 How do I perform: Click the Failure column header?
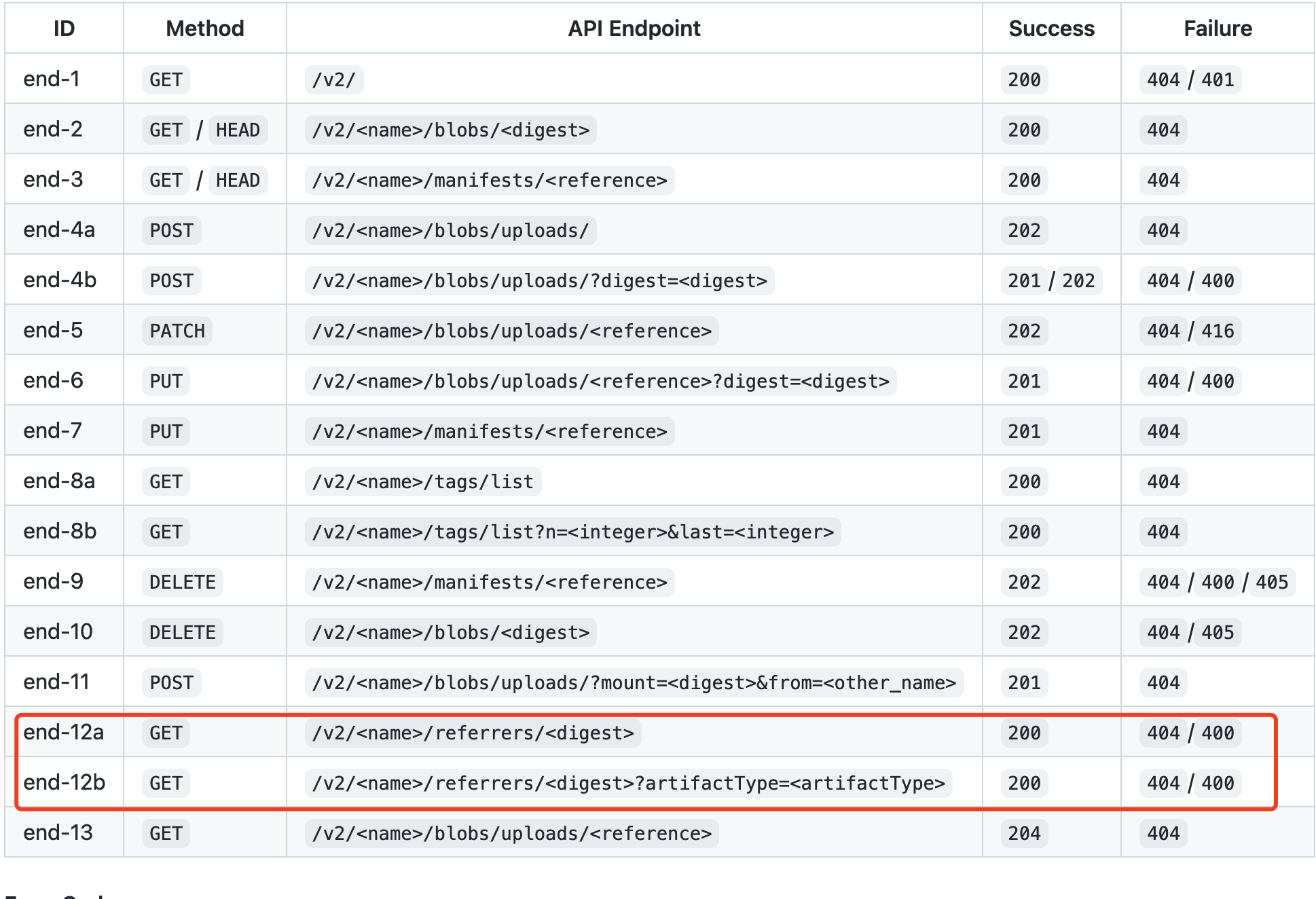click(1217, 29)
